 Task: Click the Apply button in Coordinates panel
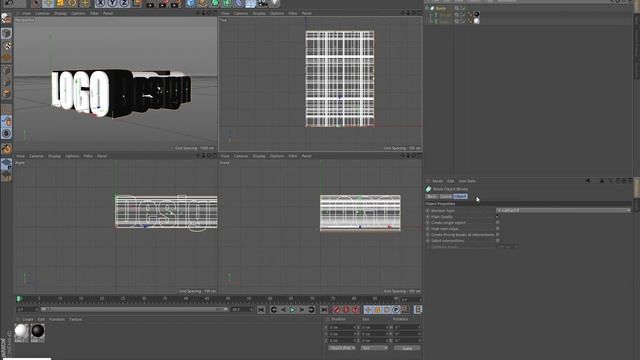click(407, 348)
